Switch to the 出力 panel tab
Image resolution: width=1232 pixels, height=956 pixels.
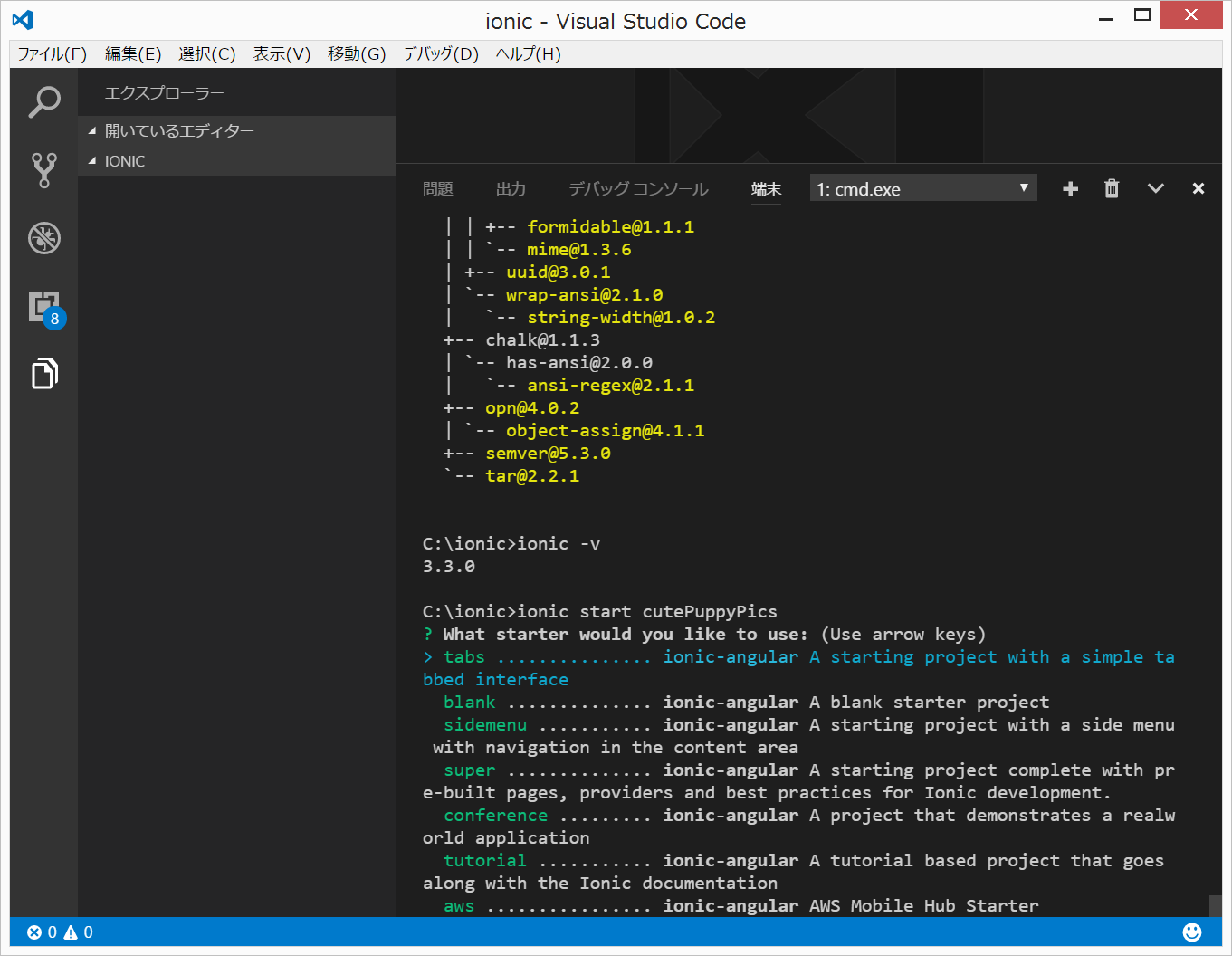click(511, 188)
